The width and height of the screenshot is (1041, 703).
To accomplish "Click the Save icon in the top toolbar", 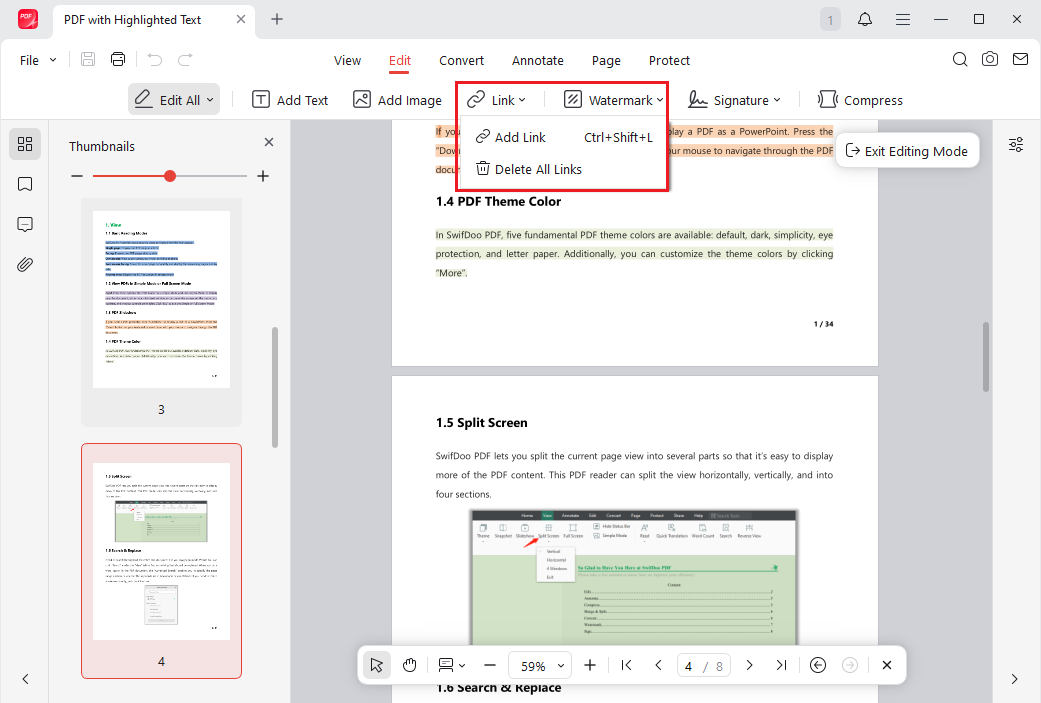I will [x=88, y=59].
